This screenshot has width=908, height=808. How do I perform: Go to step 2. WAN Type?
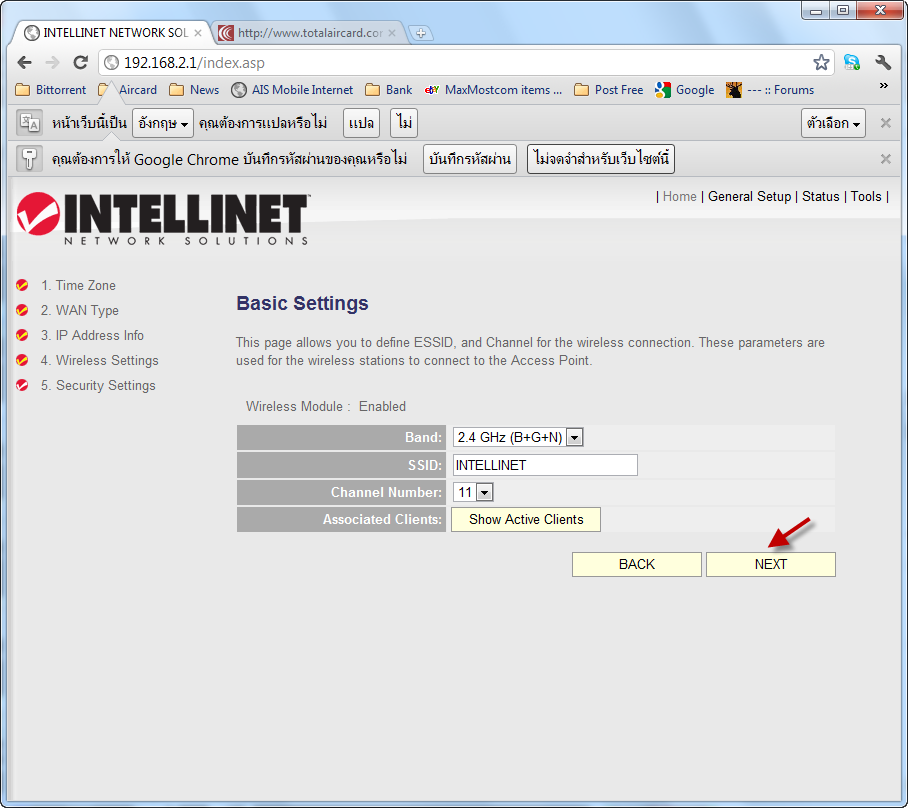point(79,310)
